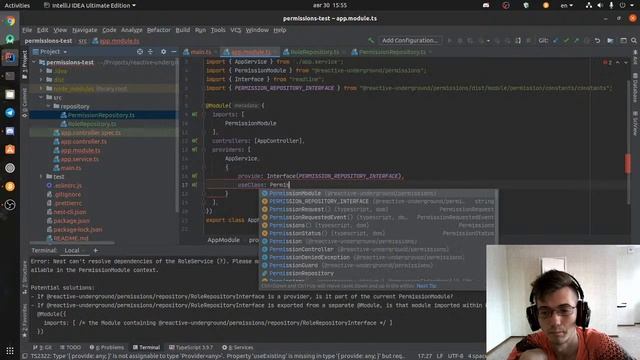The image size is (640, 360).
Task: Open the Database side tool window
Action: (635, 87)
